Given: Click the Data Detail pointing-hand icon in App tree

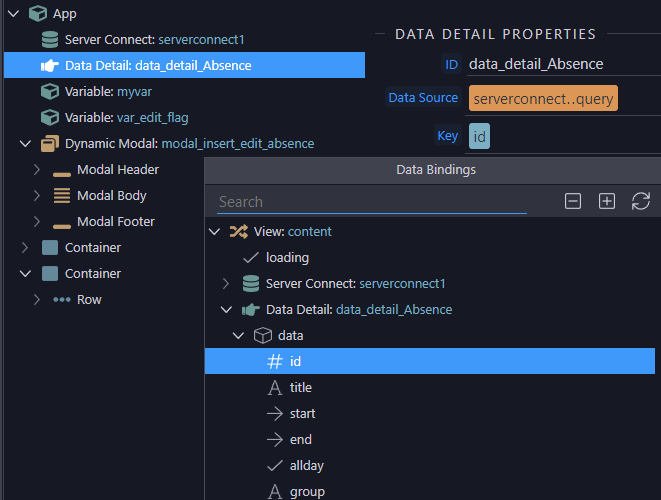Looking at the screenshot, I should coord(50,66).
